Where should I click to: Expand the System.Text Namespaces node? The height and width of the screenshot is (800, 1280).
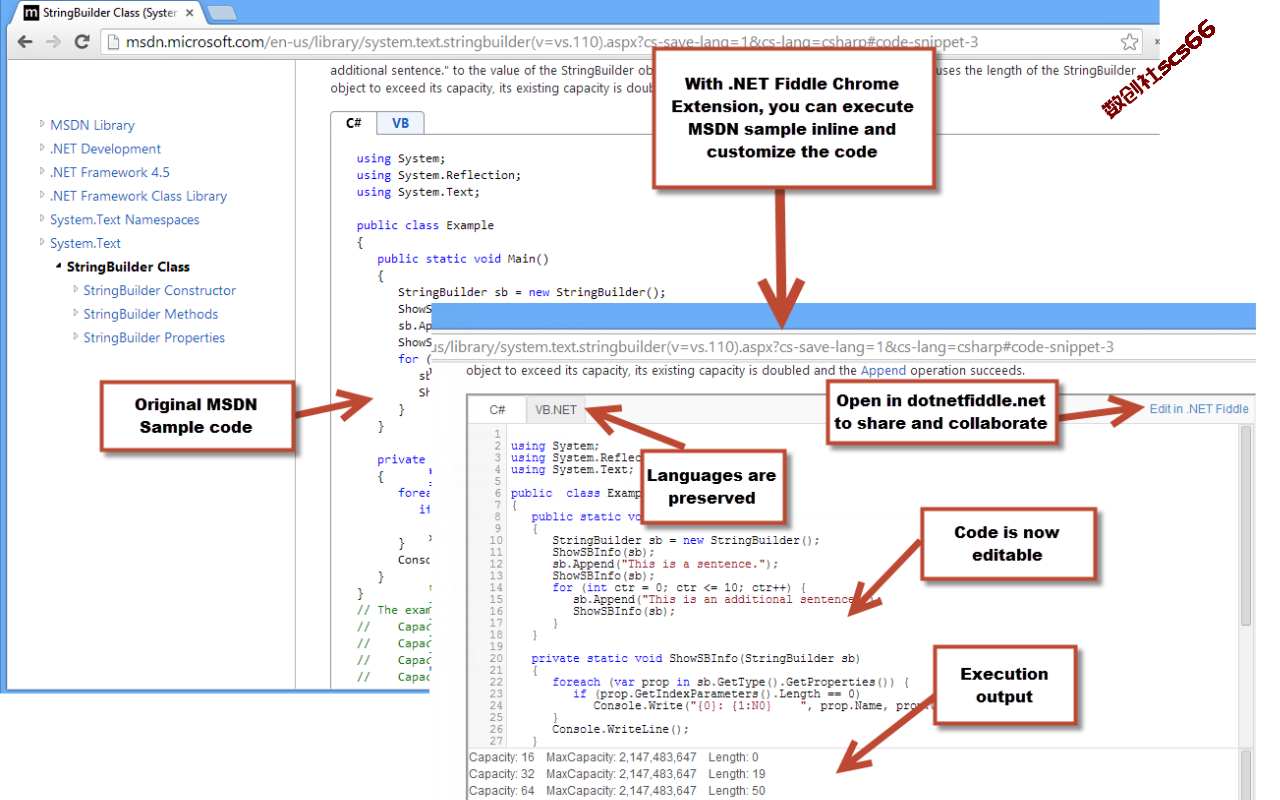[x=42, y=219]
